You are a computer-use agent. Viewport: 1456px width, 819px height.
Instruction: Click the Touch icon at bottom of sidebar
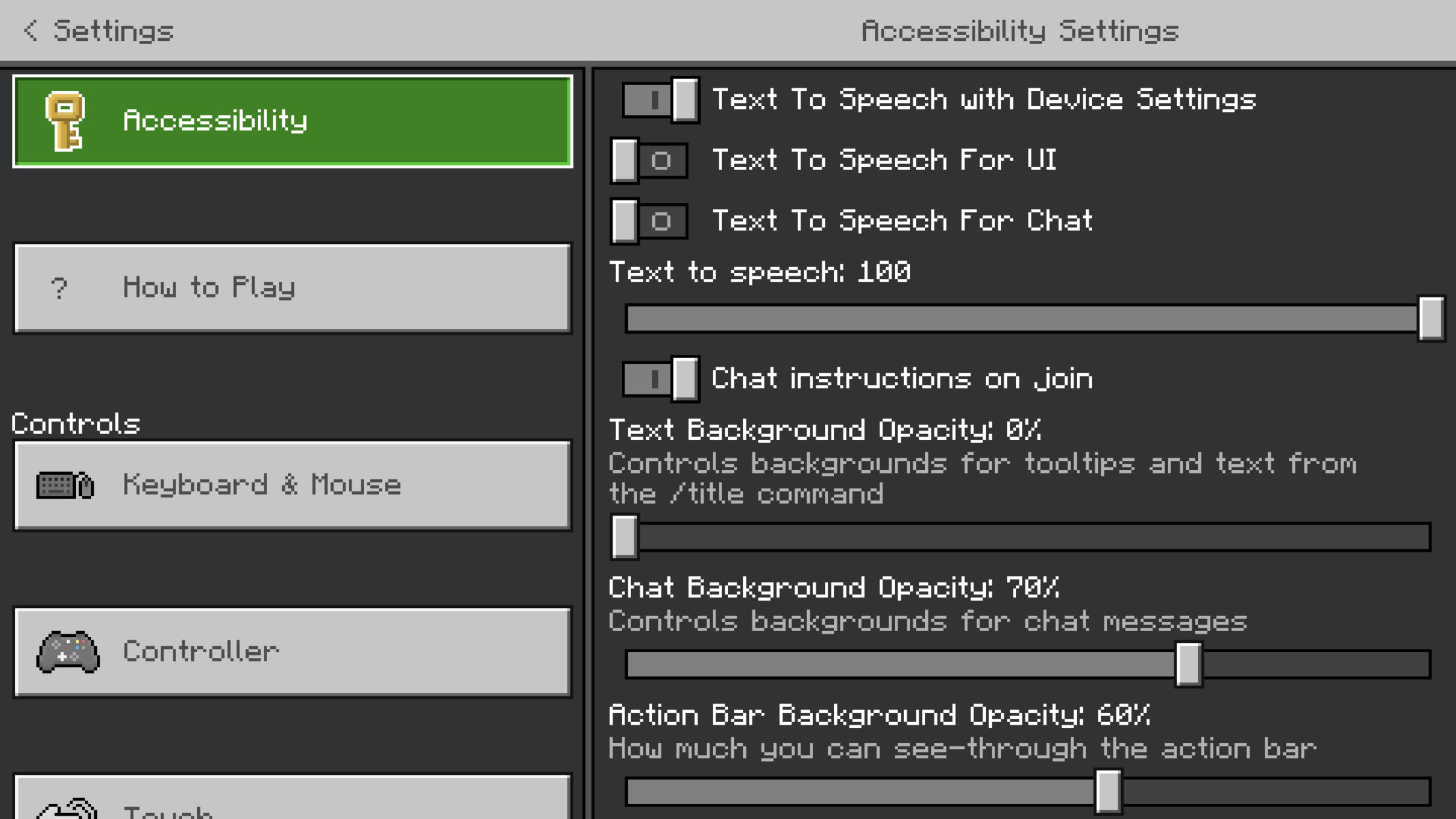(x=67, y=808)
